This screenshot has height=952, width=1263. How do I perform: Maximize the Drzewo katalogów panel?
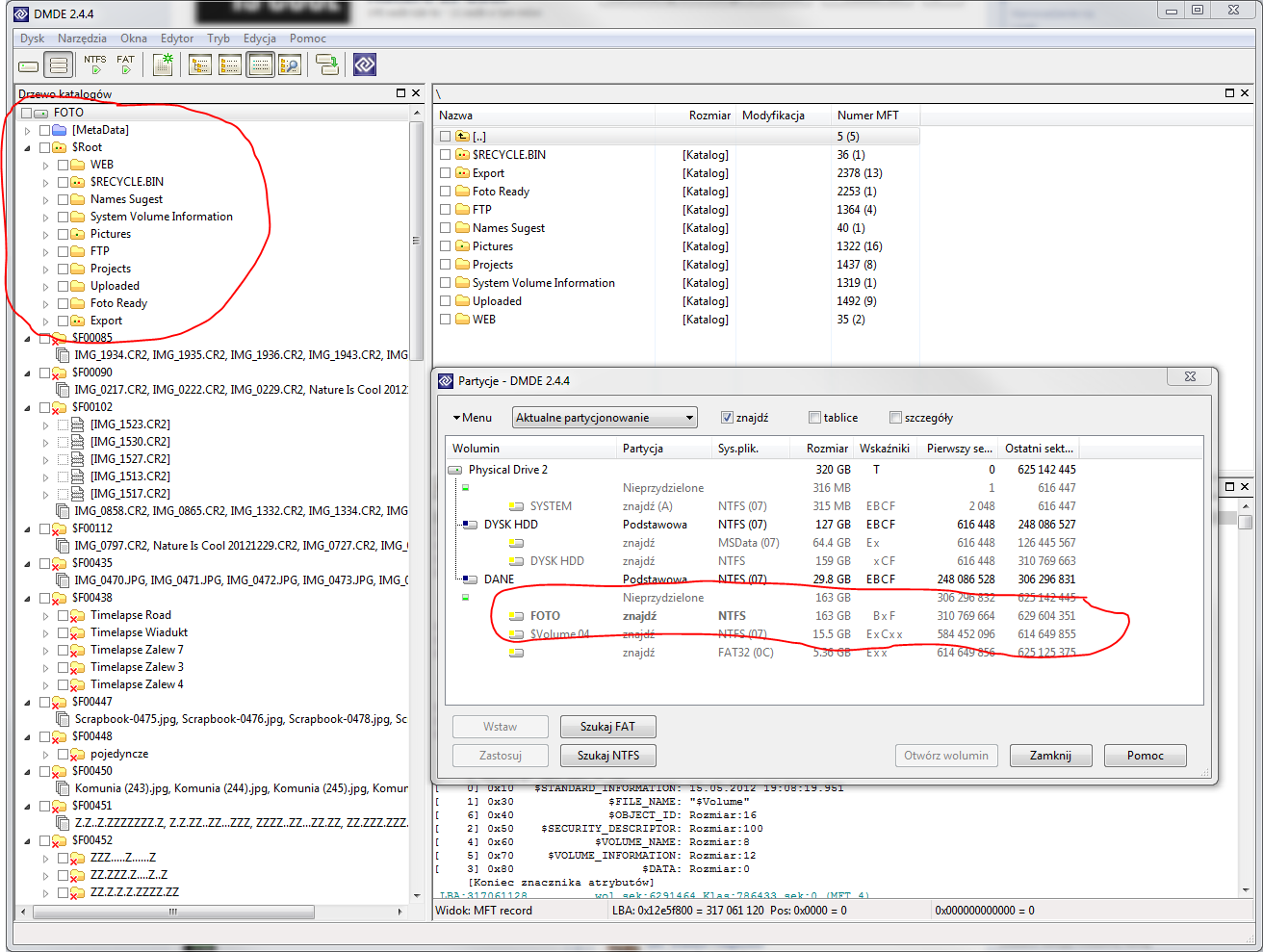pyautogui.click(x=401, y=93)
